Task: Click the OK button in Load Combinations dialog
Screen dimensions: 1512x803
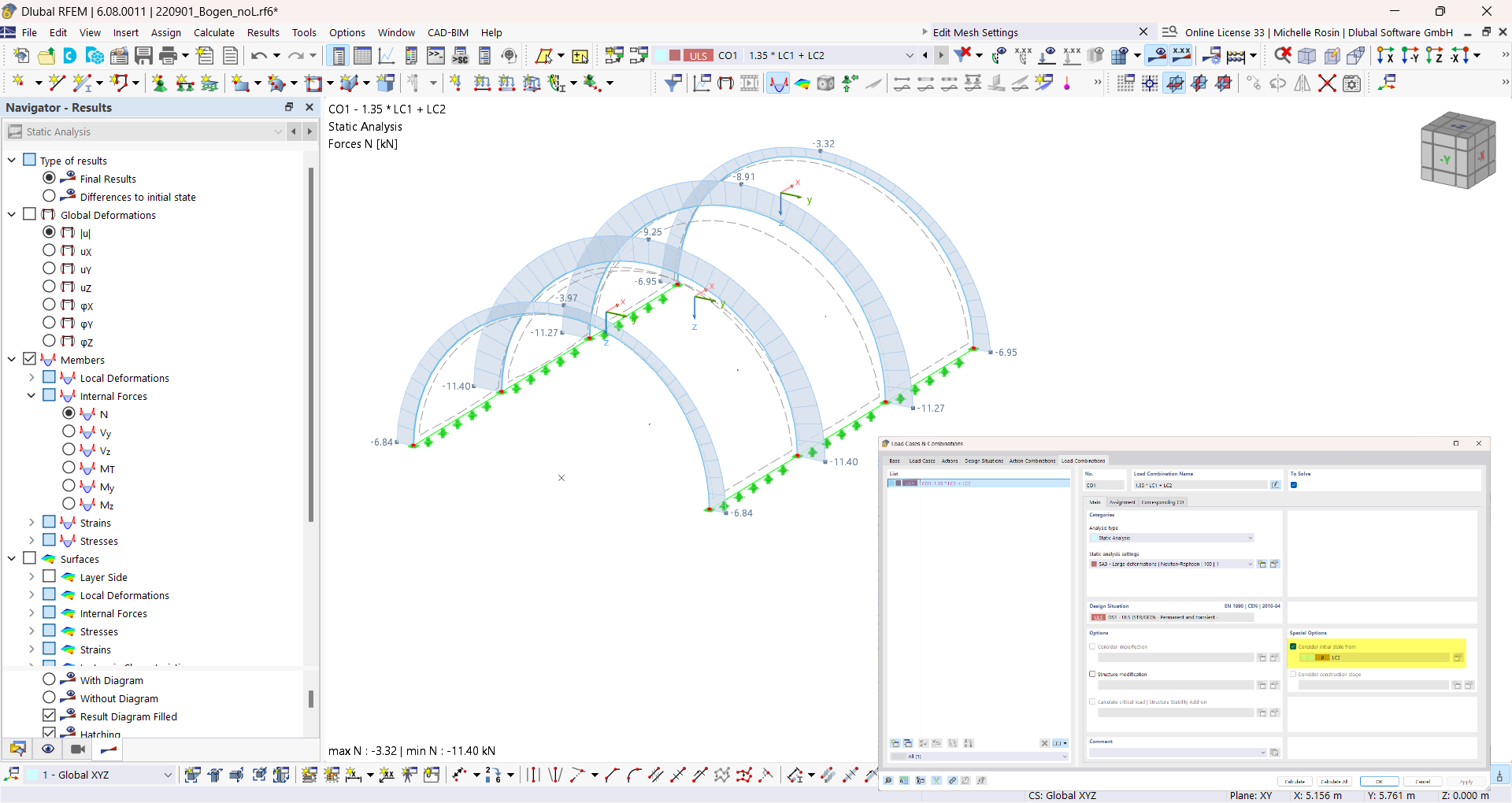Action: pos(1379,782)
